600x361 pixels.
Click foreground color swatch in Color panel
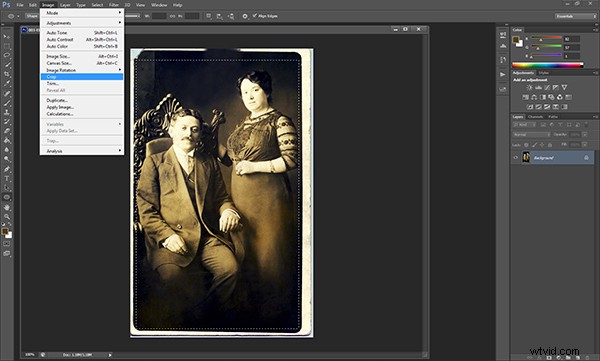point(516,39)
